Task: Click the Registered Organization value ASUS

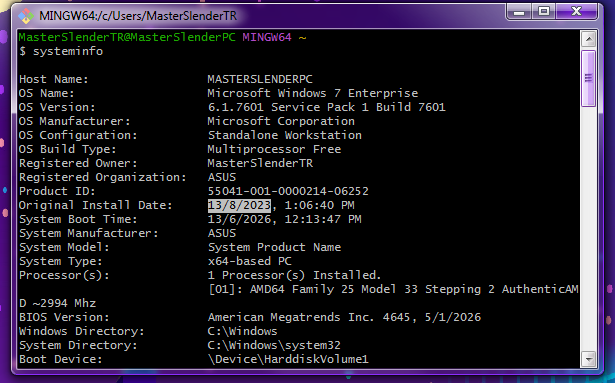Action: pyautogui.click(x=222, y=177)
